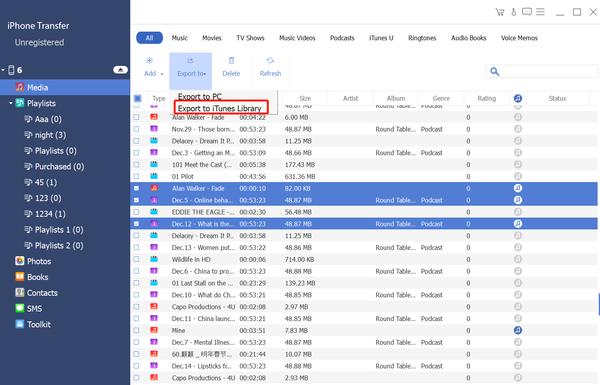600x385 pixels.
Task: Click the Delete trash icon
Action: [x=231, y=60]
